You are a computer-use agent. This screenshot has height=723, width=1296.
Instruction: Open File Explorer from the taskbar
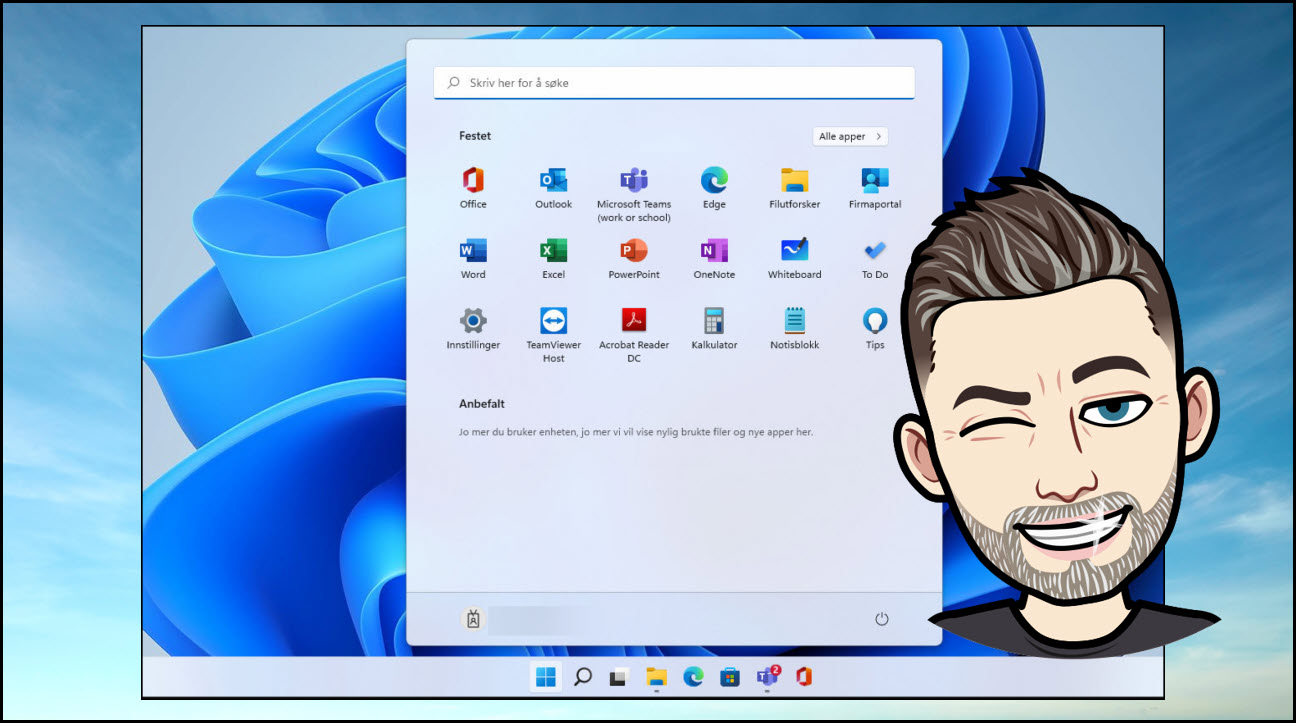point(656,677)
